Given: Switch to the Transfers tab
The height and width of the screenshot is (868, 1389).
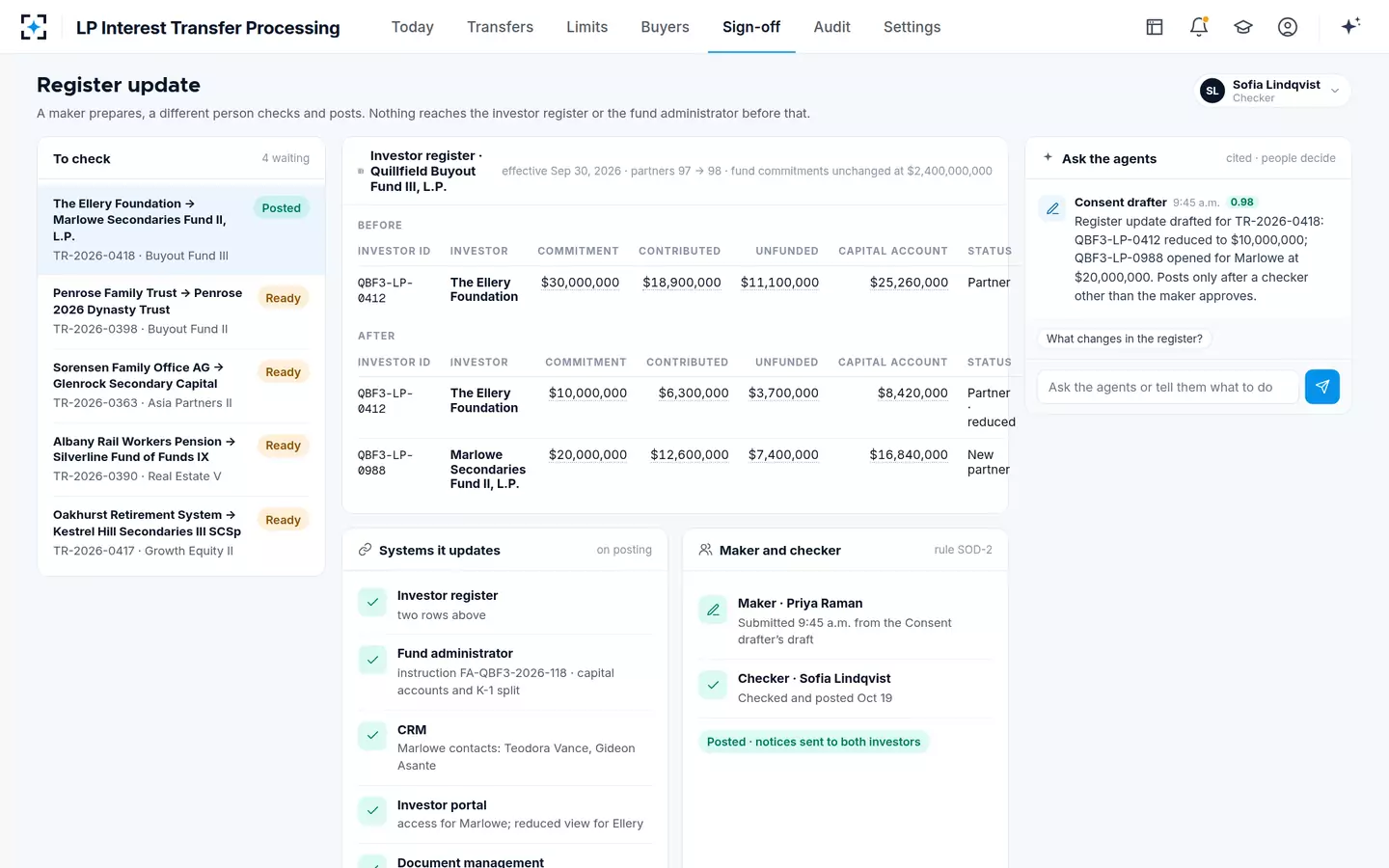Looking at the screenshot, I should click(500, 27).
